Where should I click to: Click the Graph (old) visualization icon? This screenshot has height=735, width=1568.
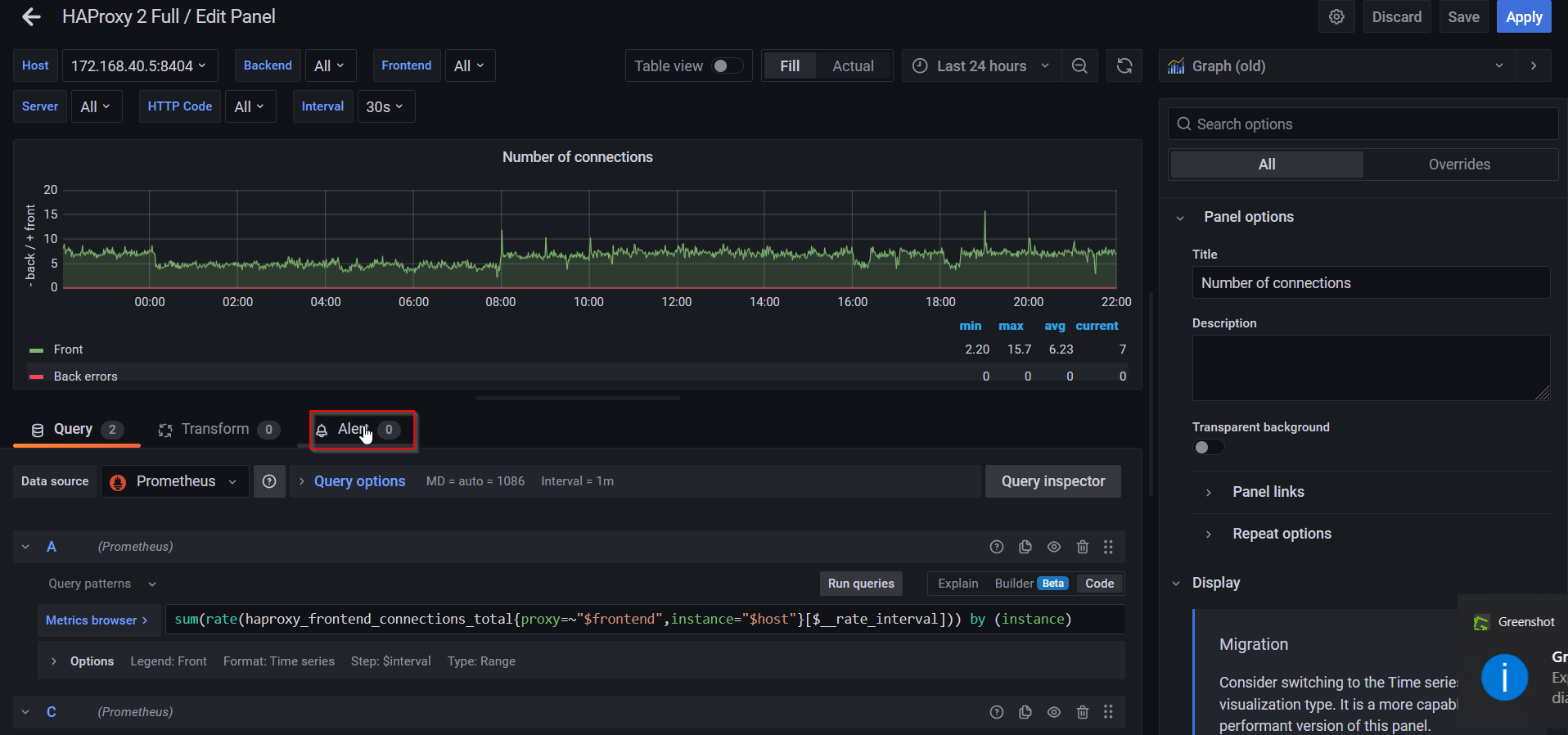[1176, 66]
